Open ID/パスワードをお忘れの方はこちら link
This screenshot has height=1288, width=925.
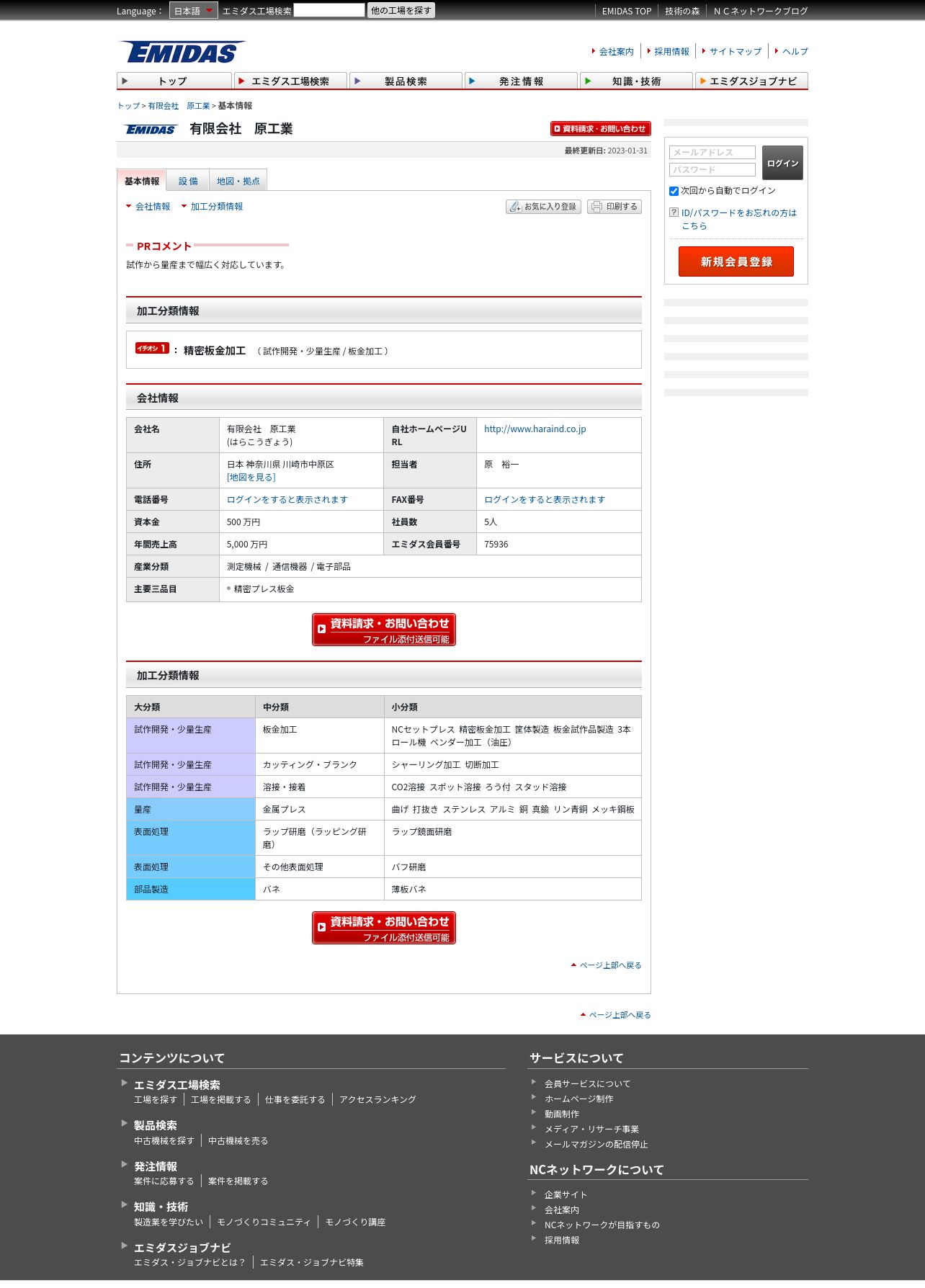(x=738, y=219)
